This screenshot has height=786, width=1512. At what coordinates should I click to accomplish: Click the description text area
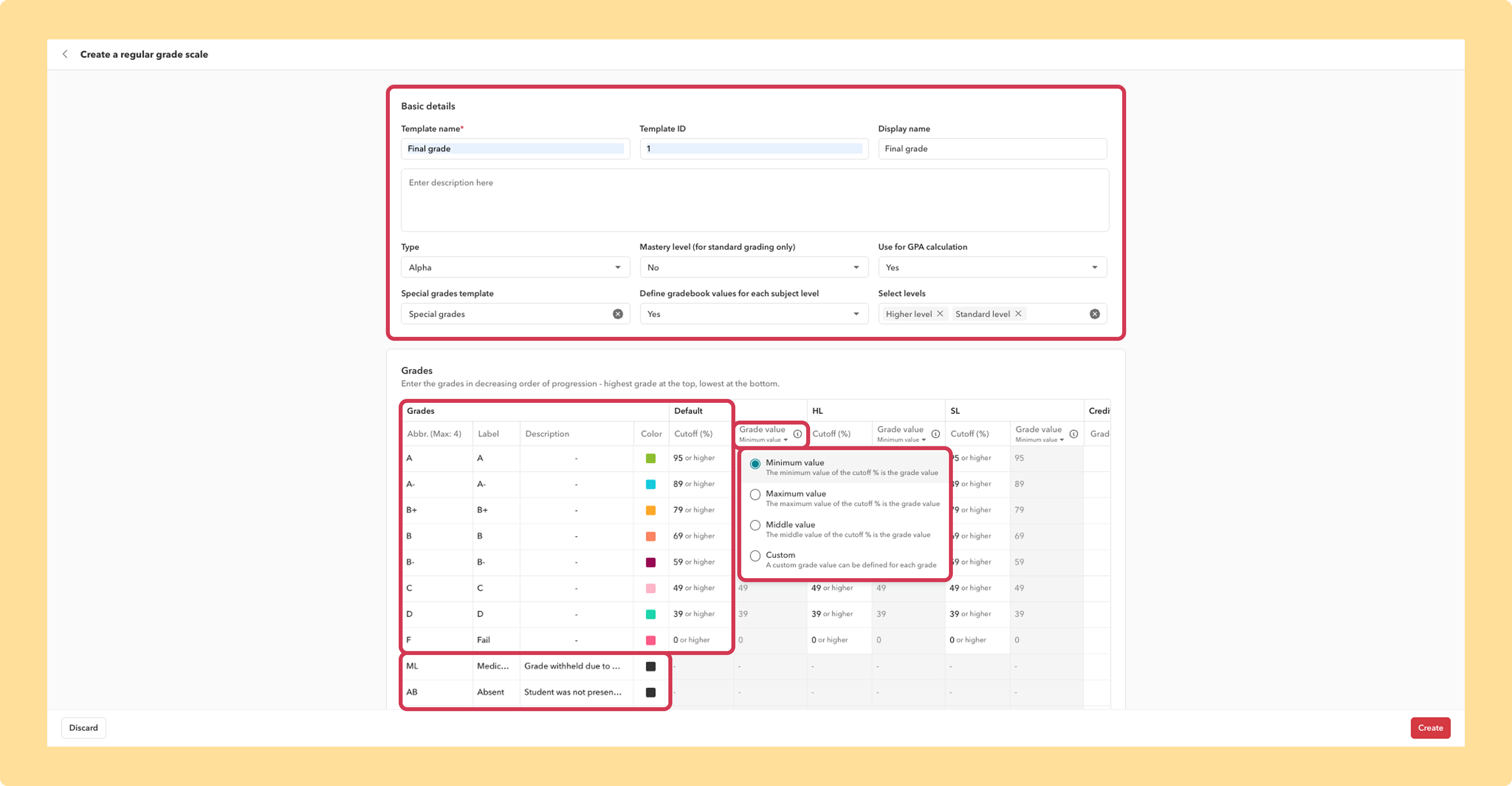pyautogui.click(x=755, y=200)
